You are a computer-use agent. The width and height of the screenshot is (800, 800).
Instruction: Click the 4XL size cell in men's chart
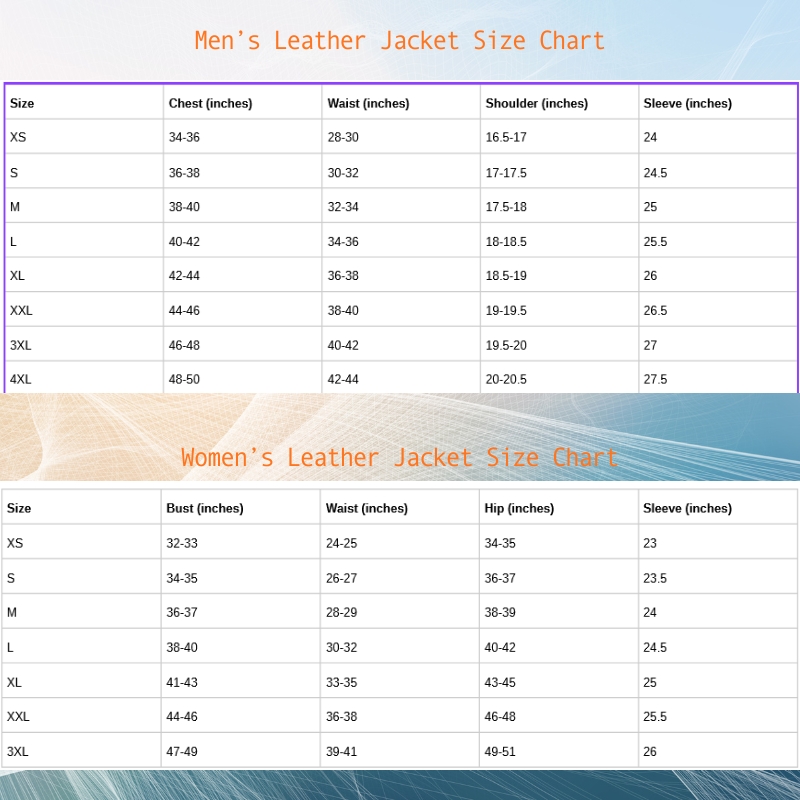coord(21,379)
